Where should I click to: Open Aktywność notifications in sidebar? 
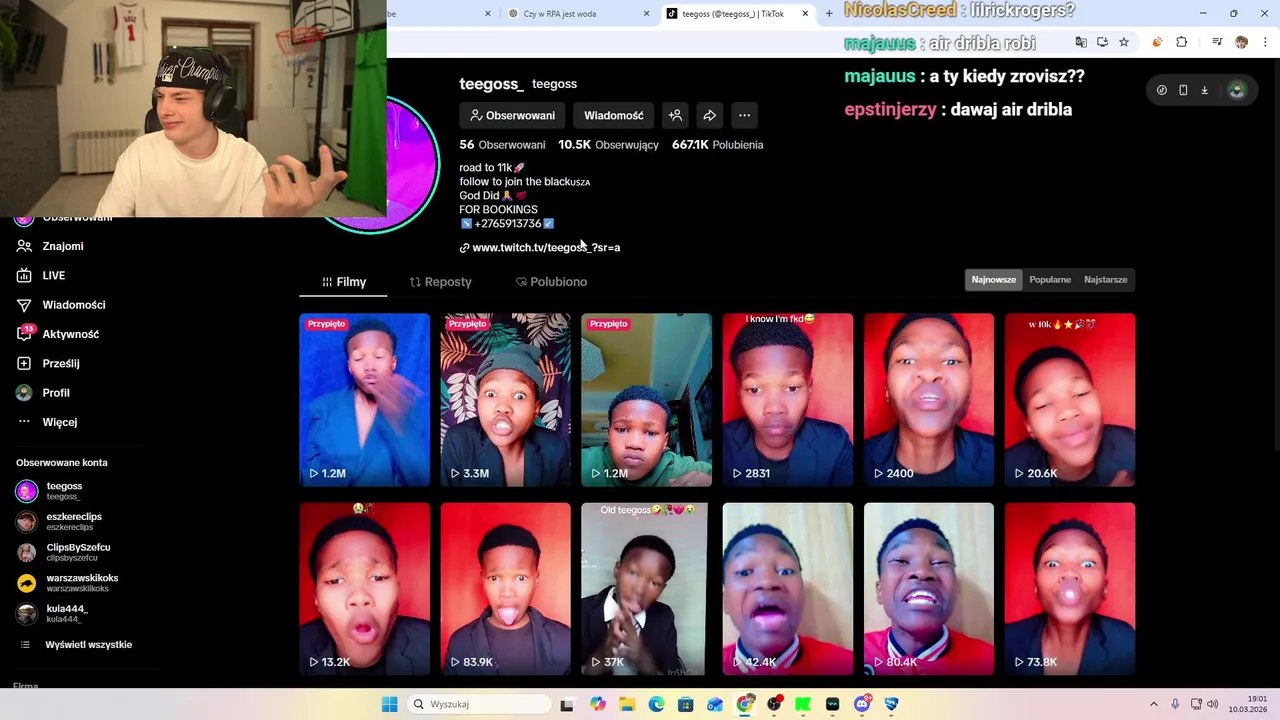click(x=70, y=334)
